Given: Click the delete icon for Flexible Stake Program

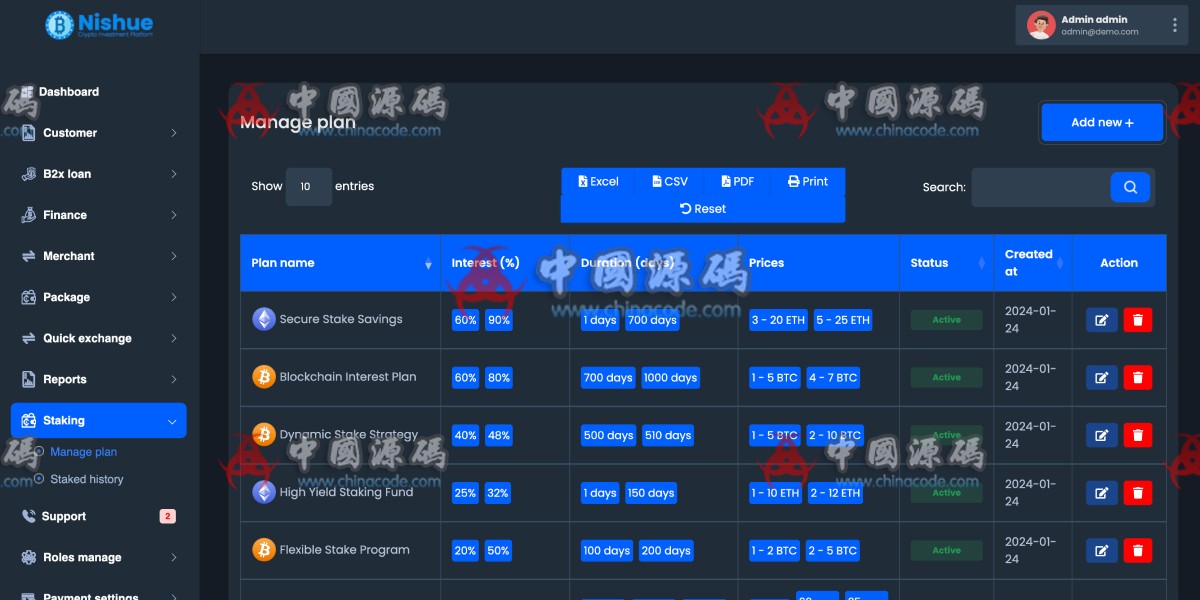Looking at the screenshot, I should point(1139,550).
